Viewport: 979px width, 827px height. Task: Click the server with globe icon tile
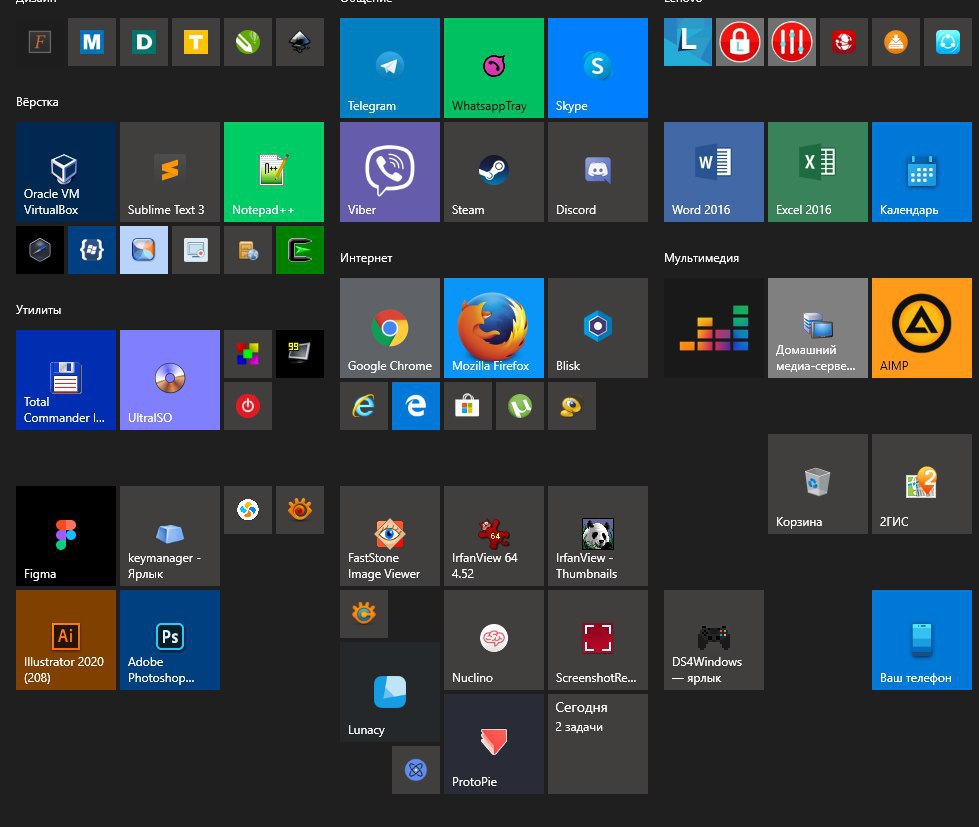[x=248, y=250]
